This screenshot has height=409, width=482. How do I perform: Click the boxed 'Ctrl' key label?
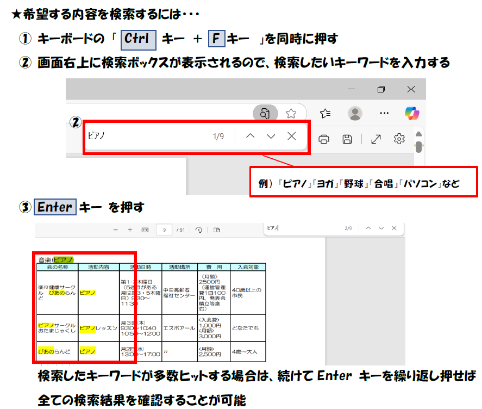click(138, 39)
